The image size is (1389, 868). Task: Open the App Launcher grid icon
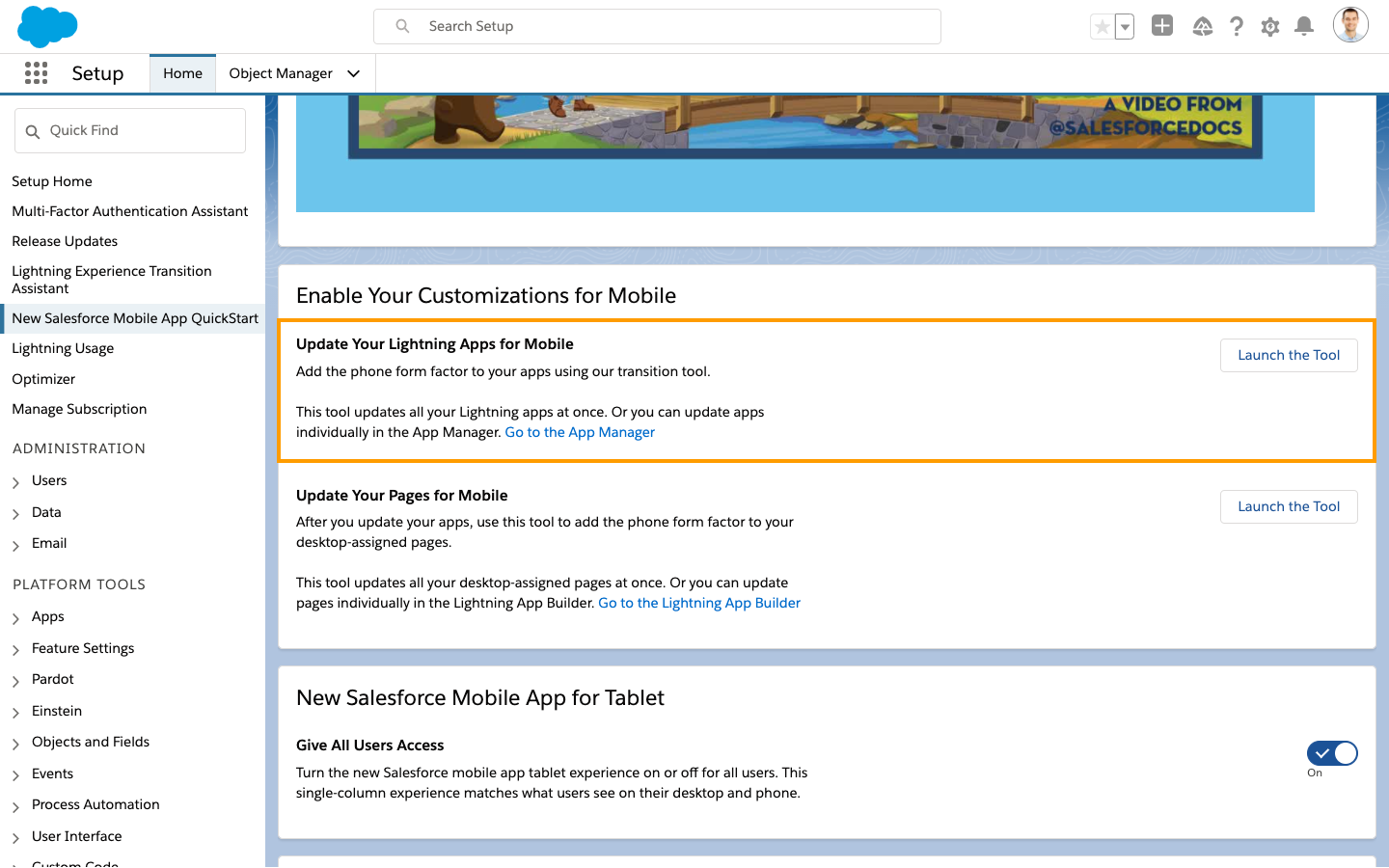coord(36,72)
